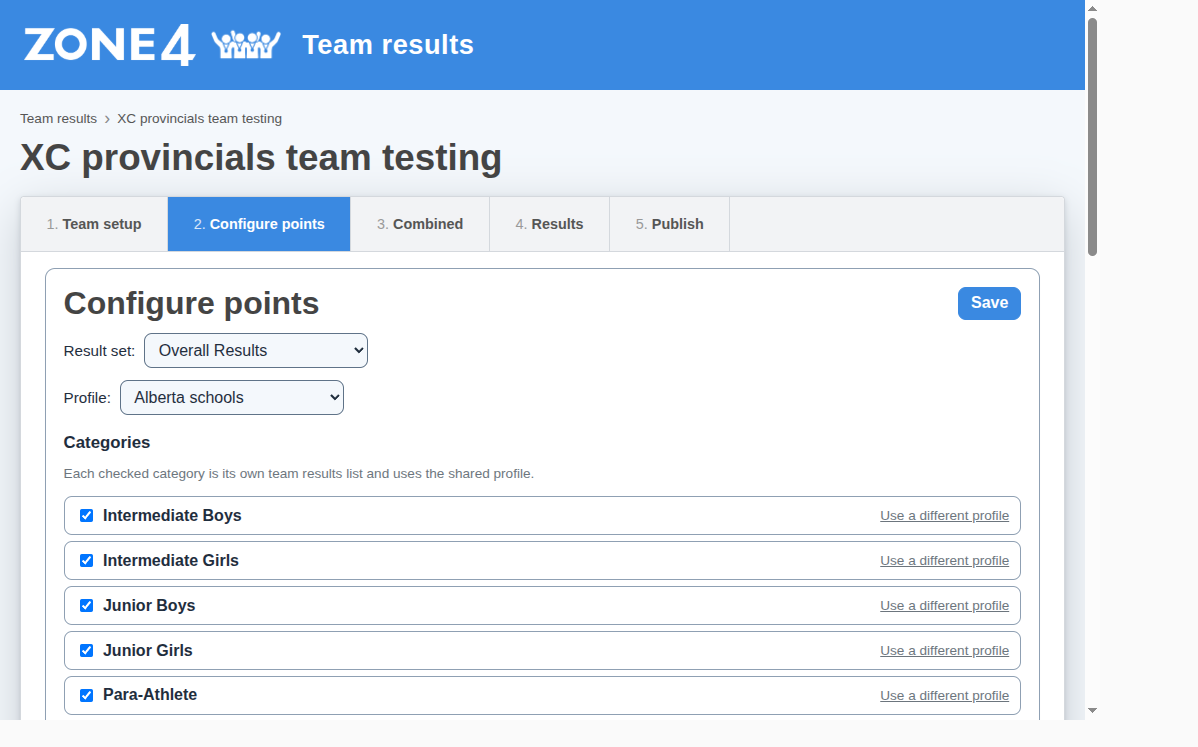1198x747 pixels.
Task: Click the Configure points heading
Action: pos(191,303)
